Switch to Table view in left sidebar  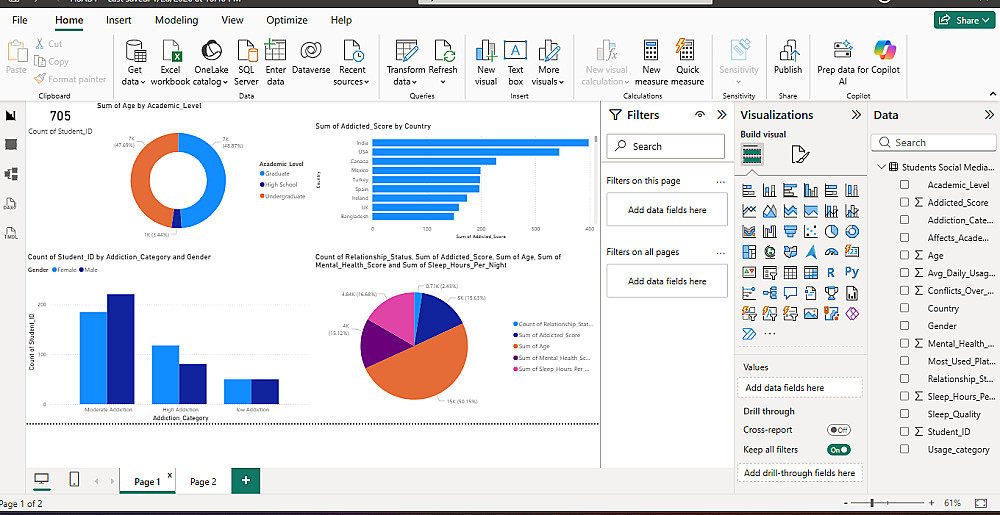(11, 145)
